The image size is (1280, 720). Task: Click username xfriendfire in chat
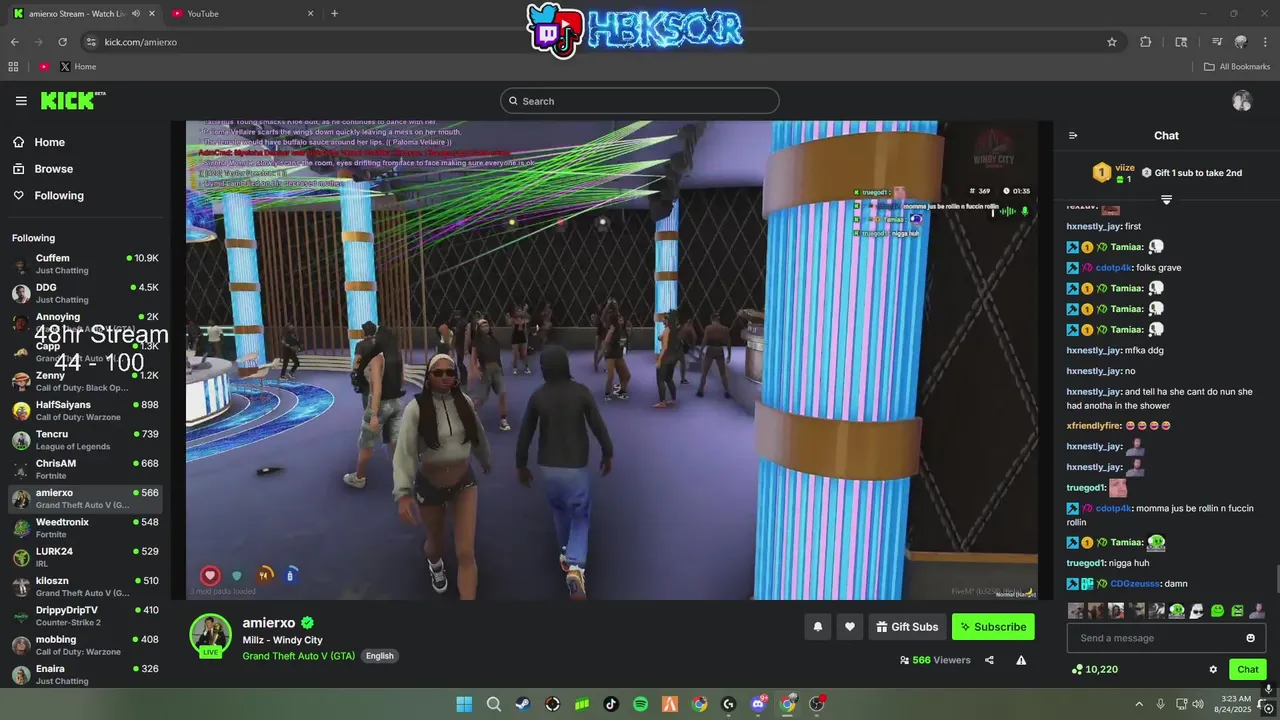pos(1093,426)
